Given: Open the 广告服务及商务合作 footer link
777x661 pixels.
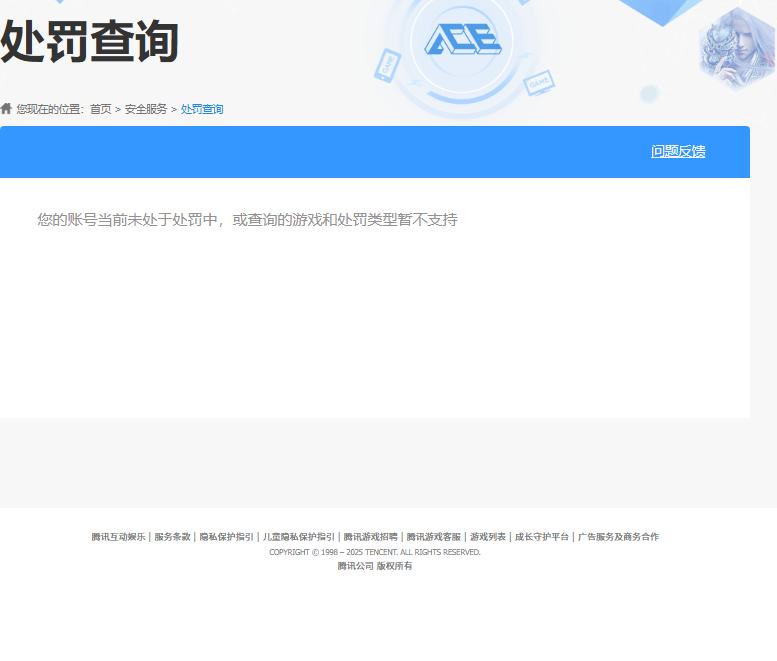Looking at the screenshot, I should coord(618,537).
